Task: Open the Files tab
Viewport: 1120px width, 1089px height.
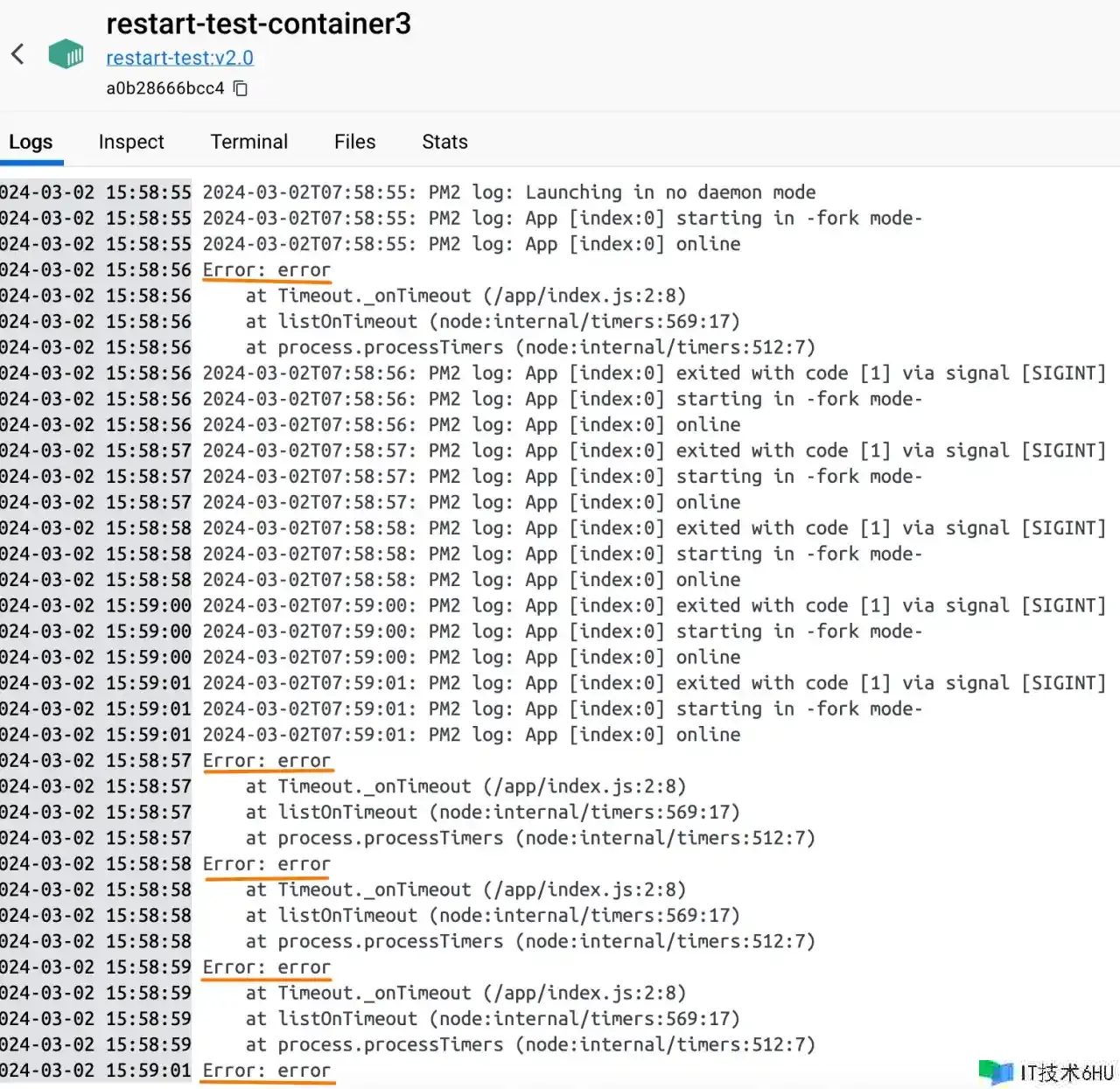Action: (354, 142)
